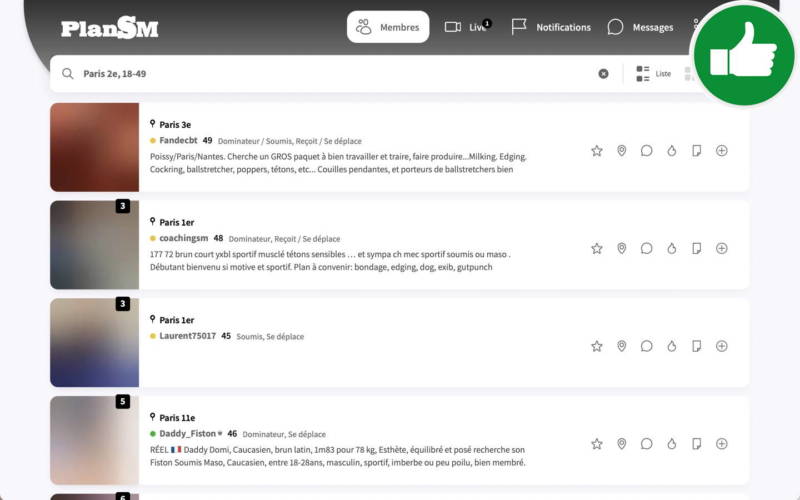Star the Daddy_Fiston profile
This screenshot has width=800, height=500.
point(597,444)
